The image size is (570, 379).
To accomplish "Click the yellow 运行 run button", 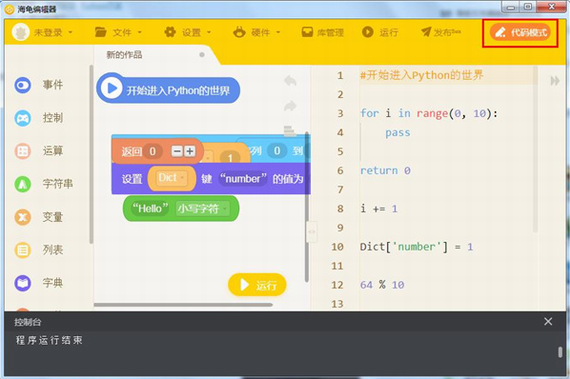I will (x=257, y=285).
